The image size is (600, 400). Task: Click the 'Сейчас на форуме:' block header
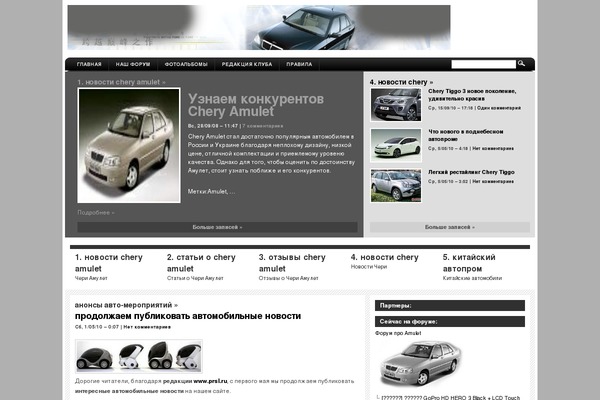point(450,322)
